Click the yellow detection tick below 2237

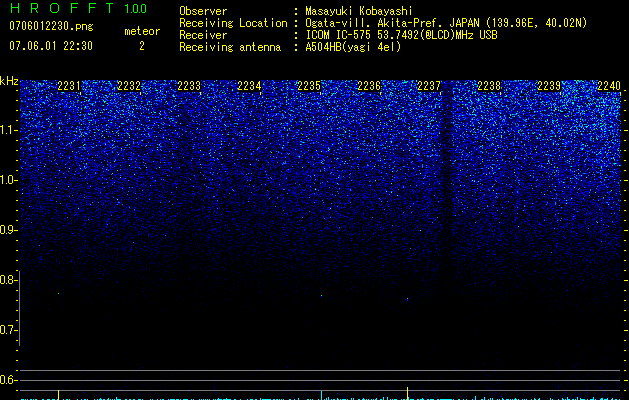[408, 394]
